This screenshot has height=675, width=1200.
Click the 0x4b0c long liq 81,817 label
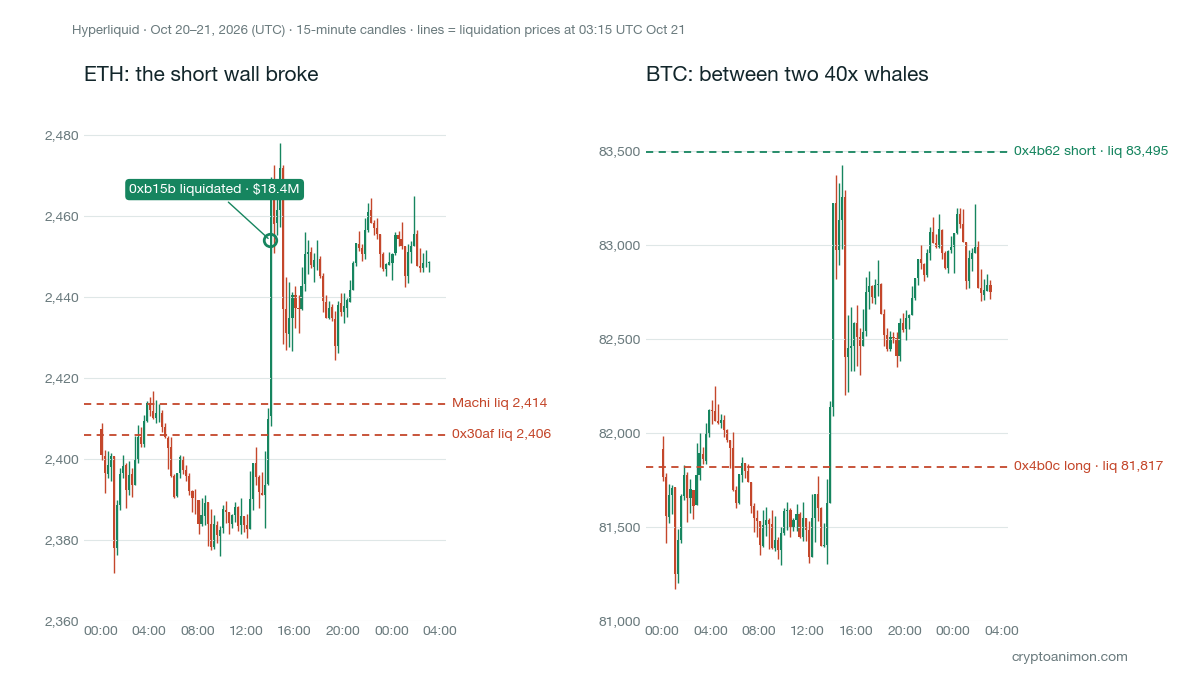(x=1088, y=466)
